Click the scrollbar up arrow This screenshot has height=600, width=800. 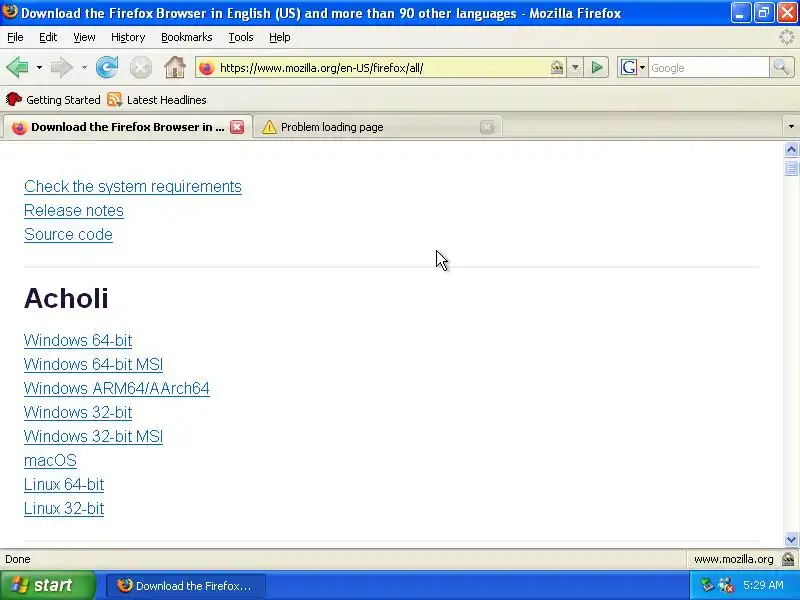pyautogui.click(x=791, y=149)
